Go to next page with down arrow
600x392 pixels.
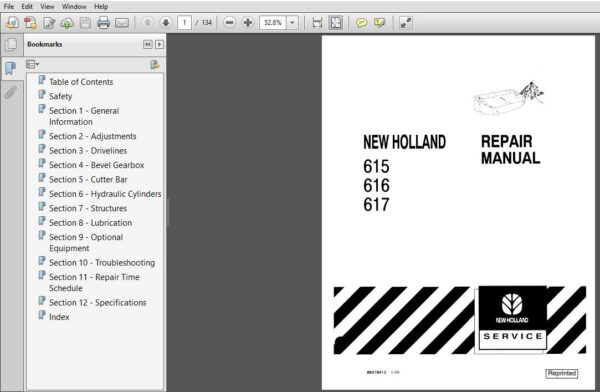tap(165, 23)
